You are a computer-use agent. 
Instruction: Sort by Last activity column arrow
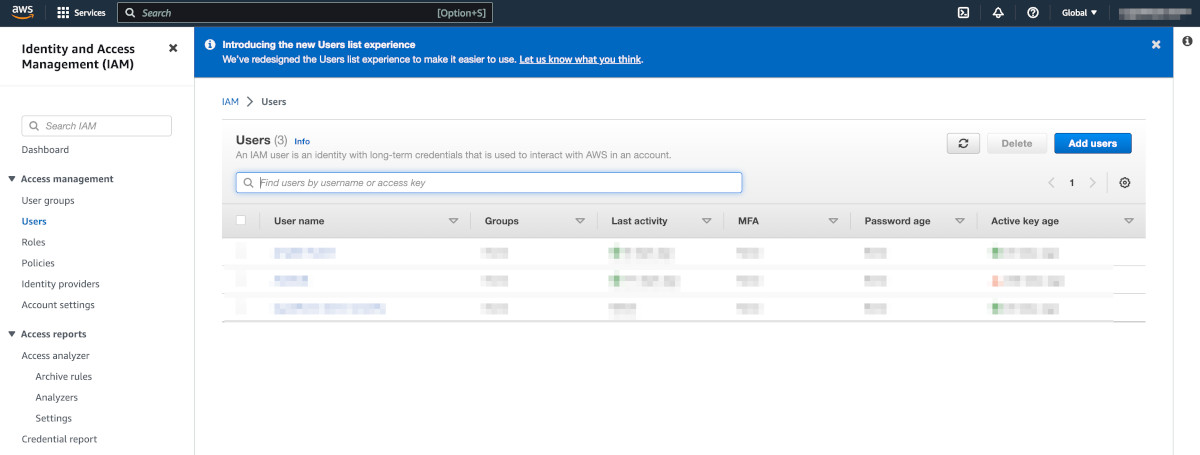(707, 221)
